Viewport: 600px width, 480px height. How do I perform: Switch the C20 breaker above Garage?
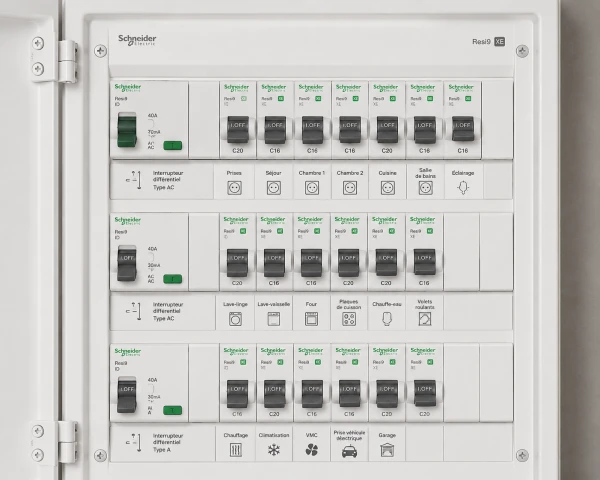coord(386,393)
